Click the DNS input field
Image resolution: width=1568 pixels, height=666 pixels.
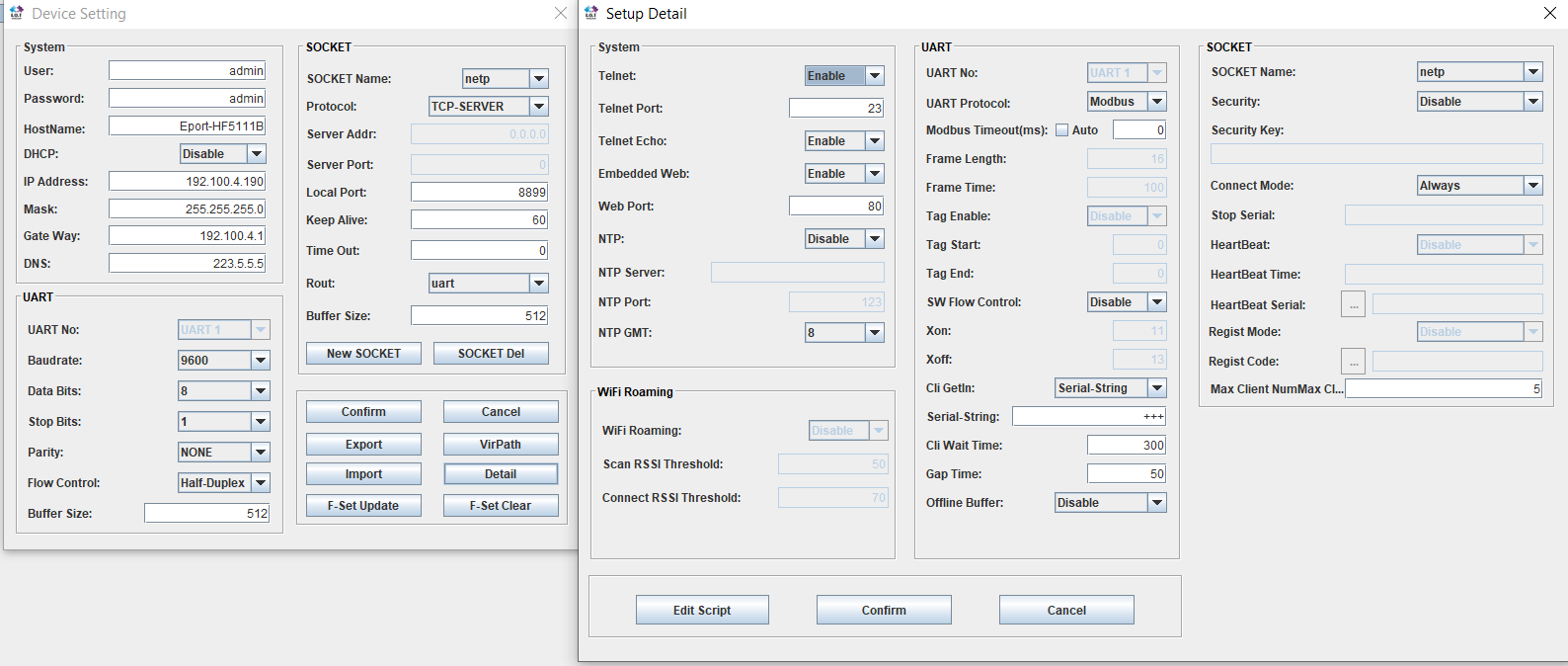point(188,264)
